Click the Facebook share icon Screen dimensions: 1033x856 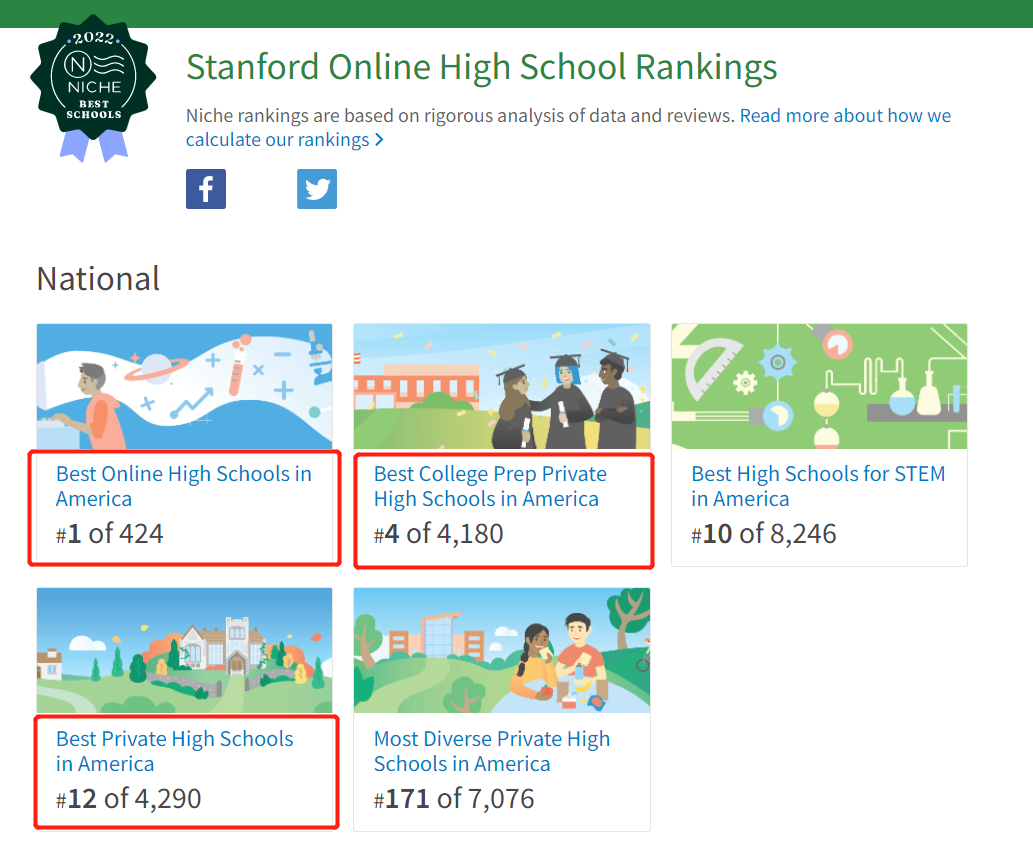pos(206,189)
